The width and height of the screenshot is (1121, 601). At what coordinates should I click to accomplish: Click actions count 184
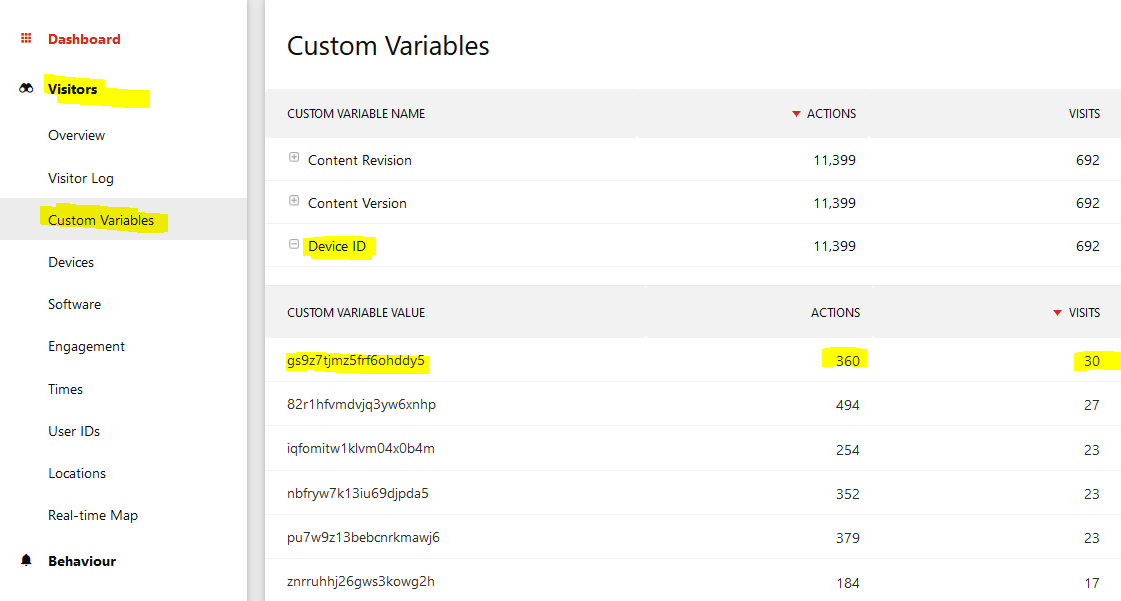coord(848,583)
